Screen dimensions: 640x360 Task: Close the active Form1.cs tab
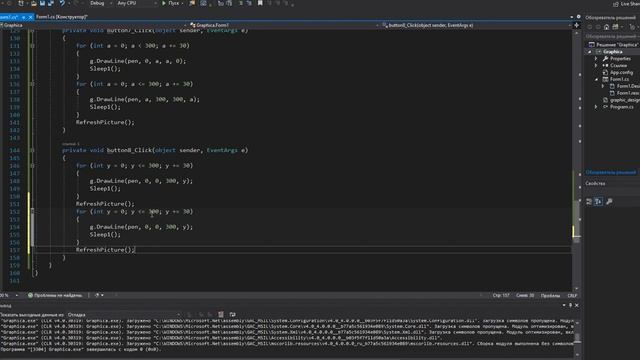(x=31, y=17)
